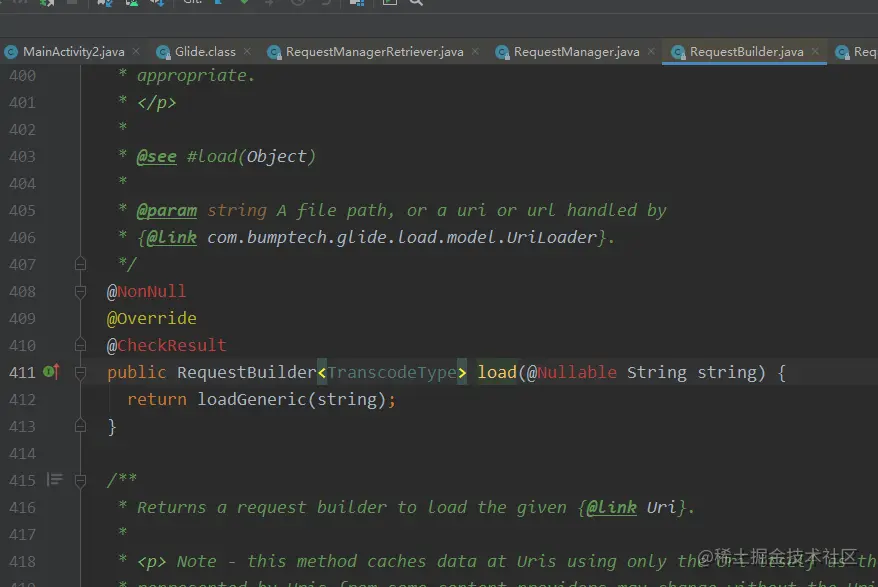Screen dimensions: 878x587
Task: Switch to the RequestManagerRetriever.java tab
Action: [x=375, y=52]
